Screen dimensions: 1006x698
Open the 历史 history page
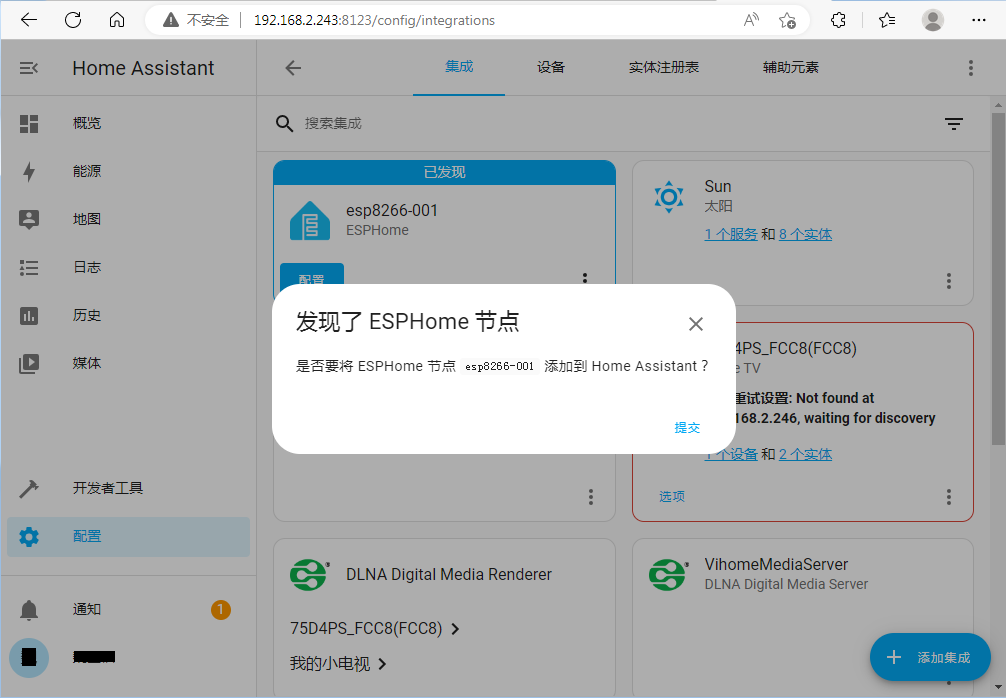(x=87, y=315)
